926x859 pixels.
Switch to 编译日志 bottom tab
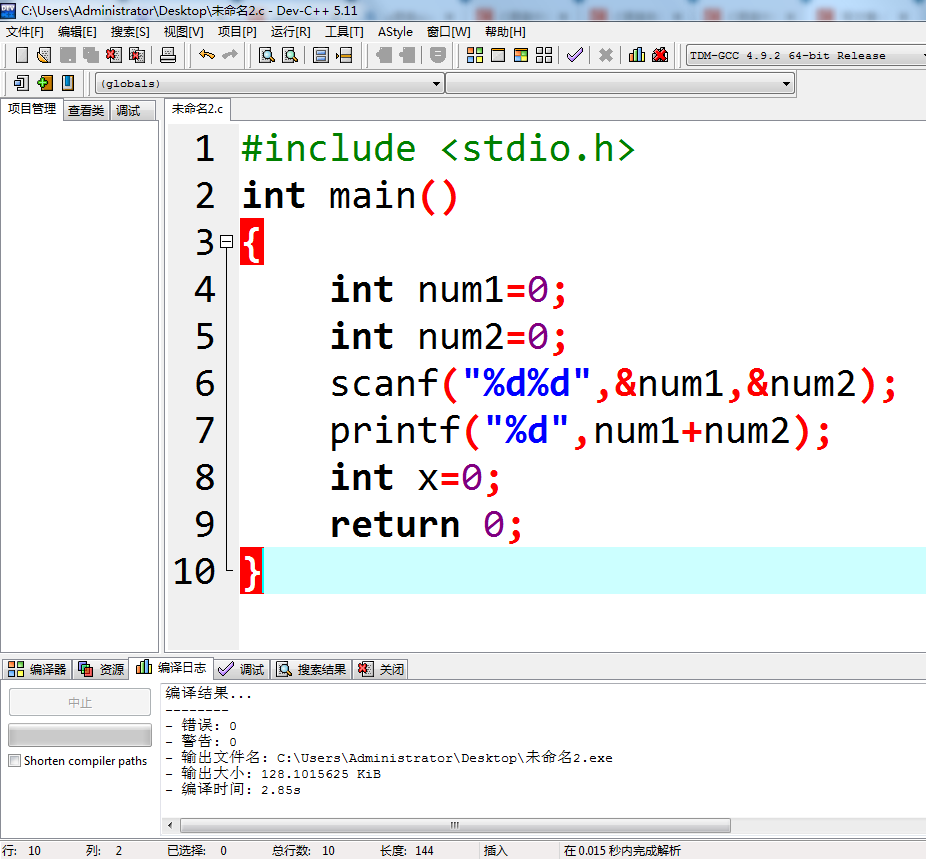point(171,668)
